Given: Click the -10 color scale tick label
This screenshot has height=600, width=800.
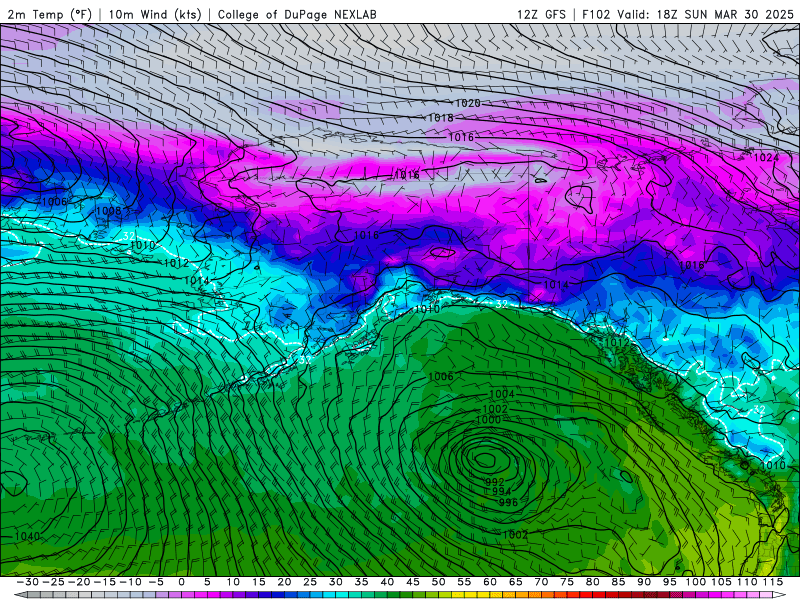Looking at the screenshot, I should [130, 582].
